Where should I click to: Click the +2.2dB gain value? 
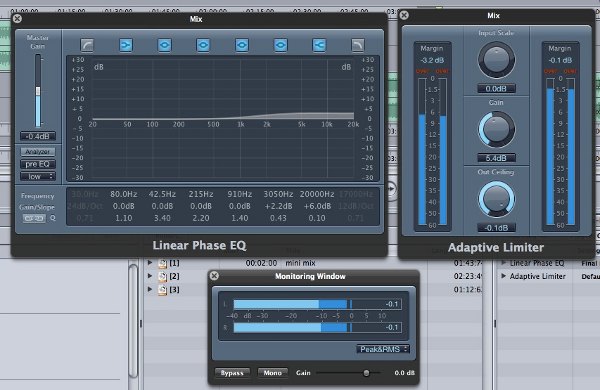278,206
